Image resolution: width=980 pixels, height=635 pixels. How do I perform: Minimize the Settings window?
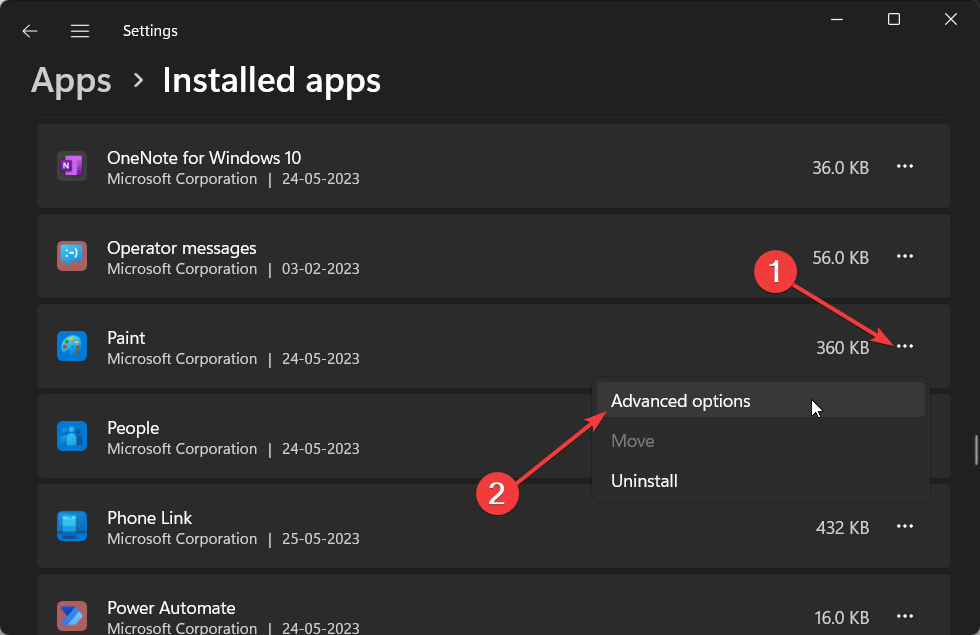(x=837, y=19)
